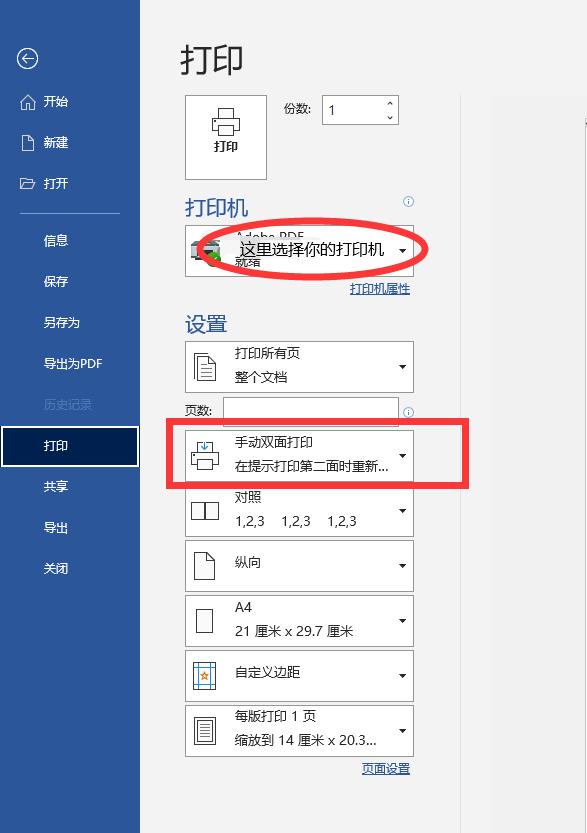Open the 手动双面打印 duplex dropdown
This screenshot has width=587, height=833.
[299, 455]
